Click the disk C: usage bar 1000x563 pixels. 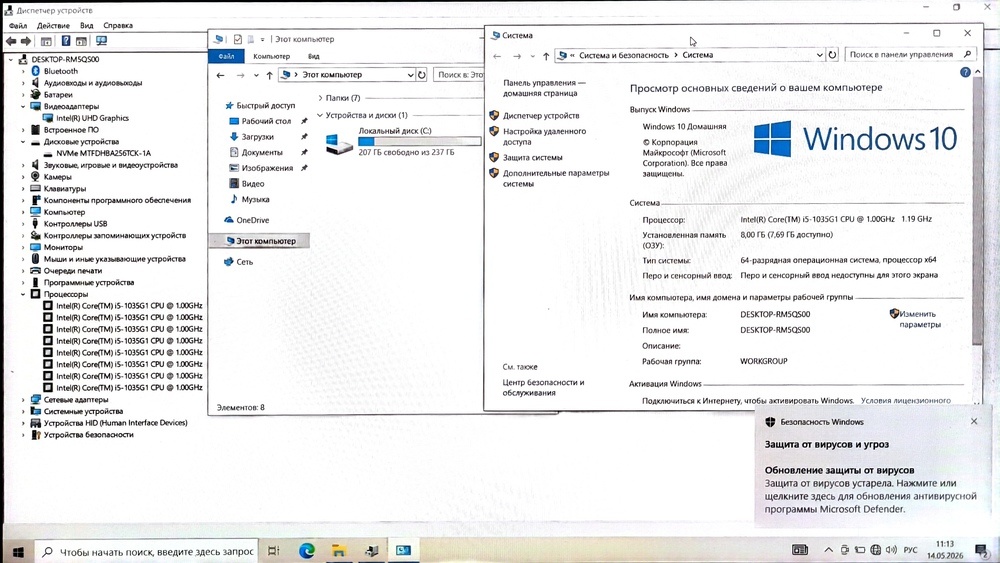[420, 142]
